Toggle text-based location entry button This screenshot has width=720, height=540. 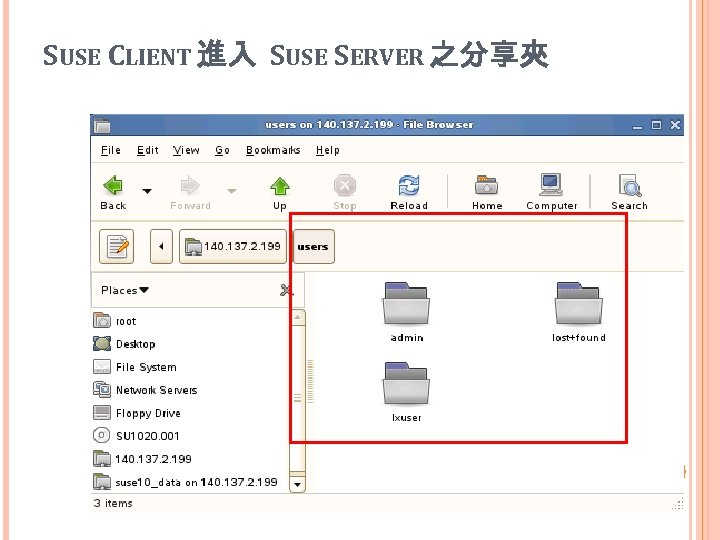117,247
